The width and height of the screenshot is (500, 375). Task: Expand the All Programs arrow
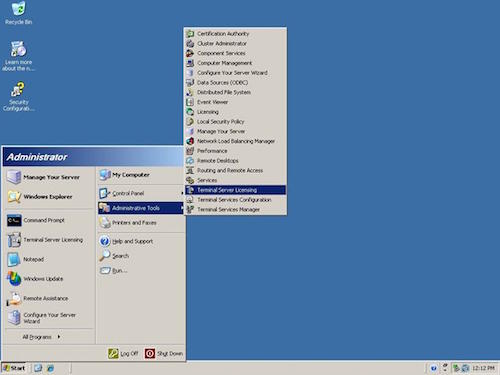point(59,337)
